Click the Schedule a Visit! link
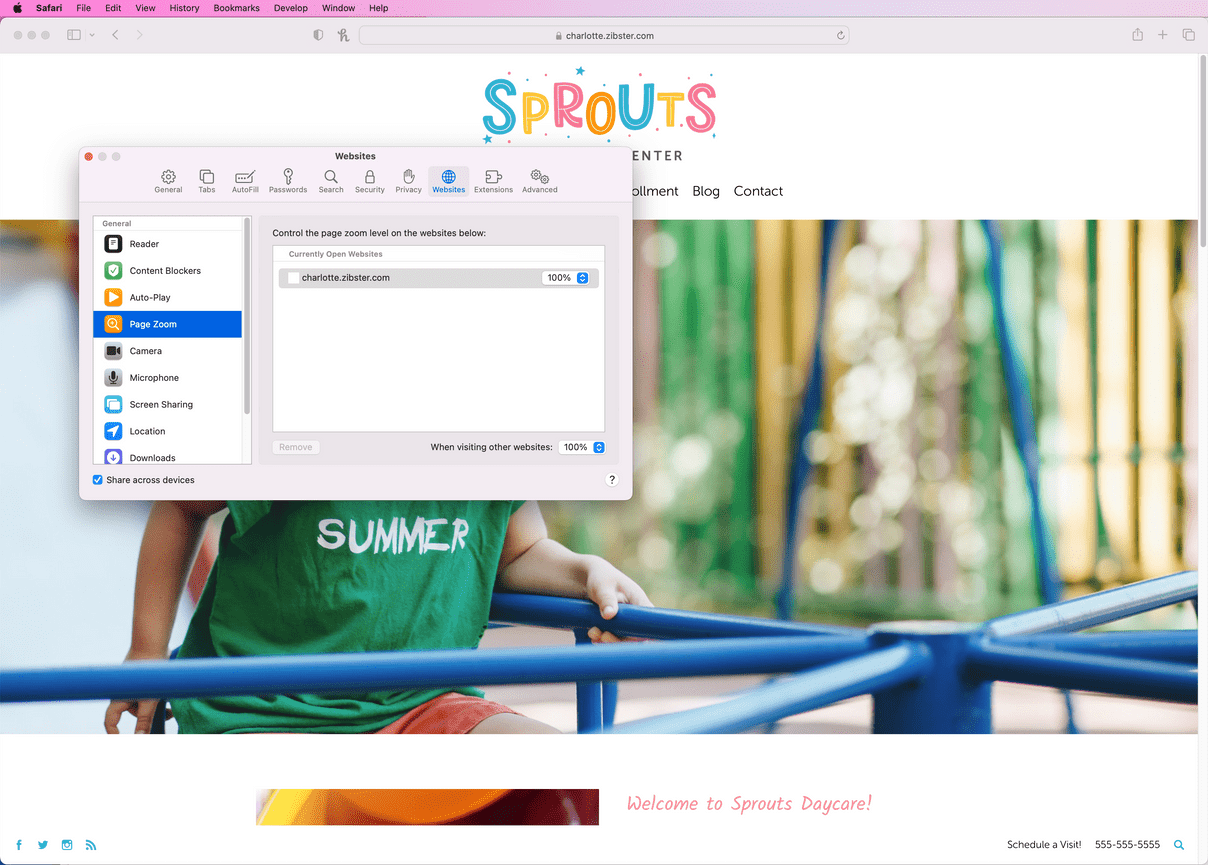The height and width of the screenshot is (865, 1208). [1043, 845]
